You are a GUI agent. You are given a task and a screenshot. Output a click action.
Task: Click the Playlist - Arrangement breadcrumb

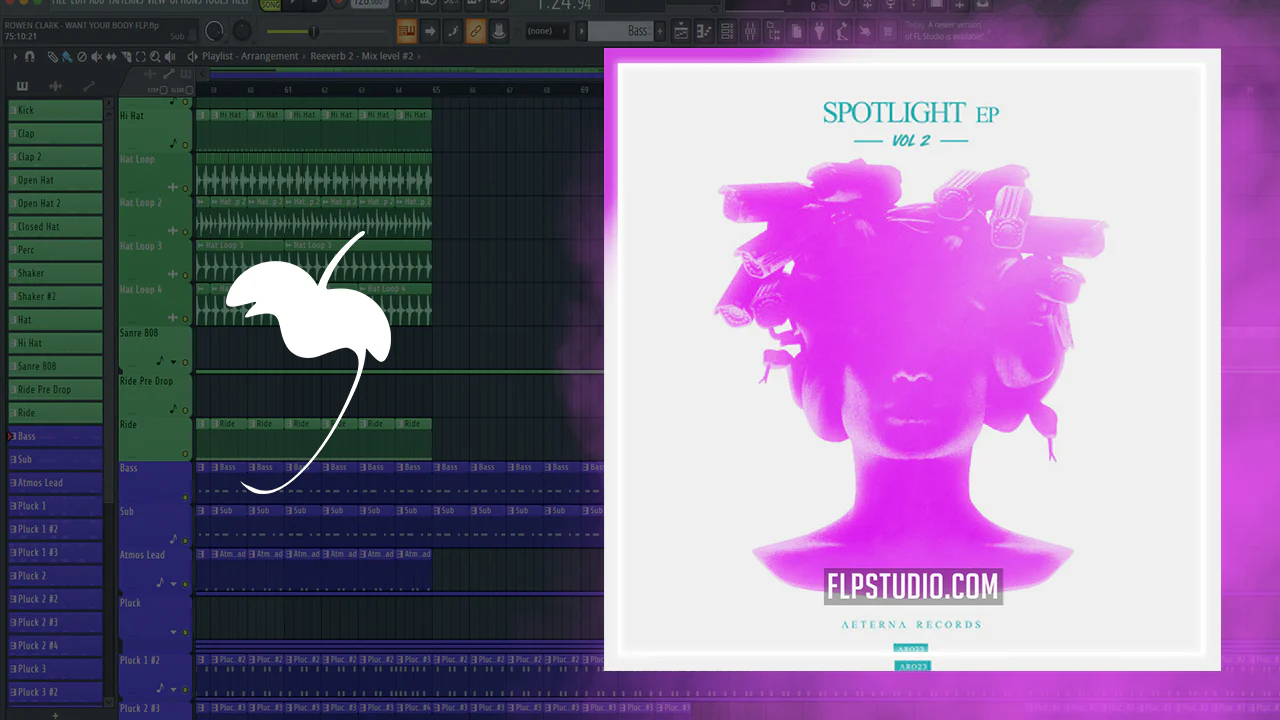point(250,57)
